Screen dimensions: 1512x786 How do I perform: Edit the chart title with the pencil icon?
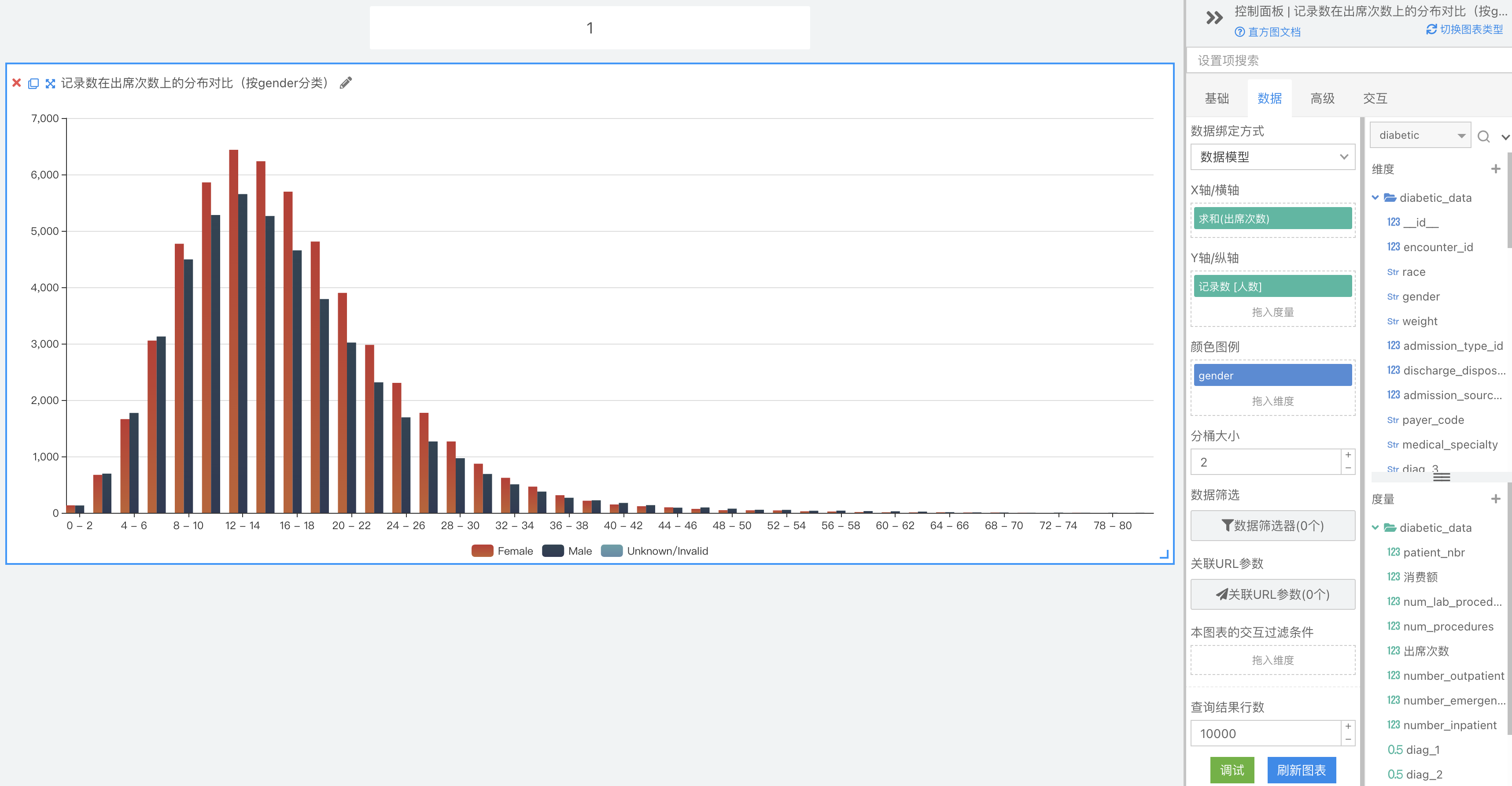pyautogui.click(x=346, y=83)
